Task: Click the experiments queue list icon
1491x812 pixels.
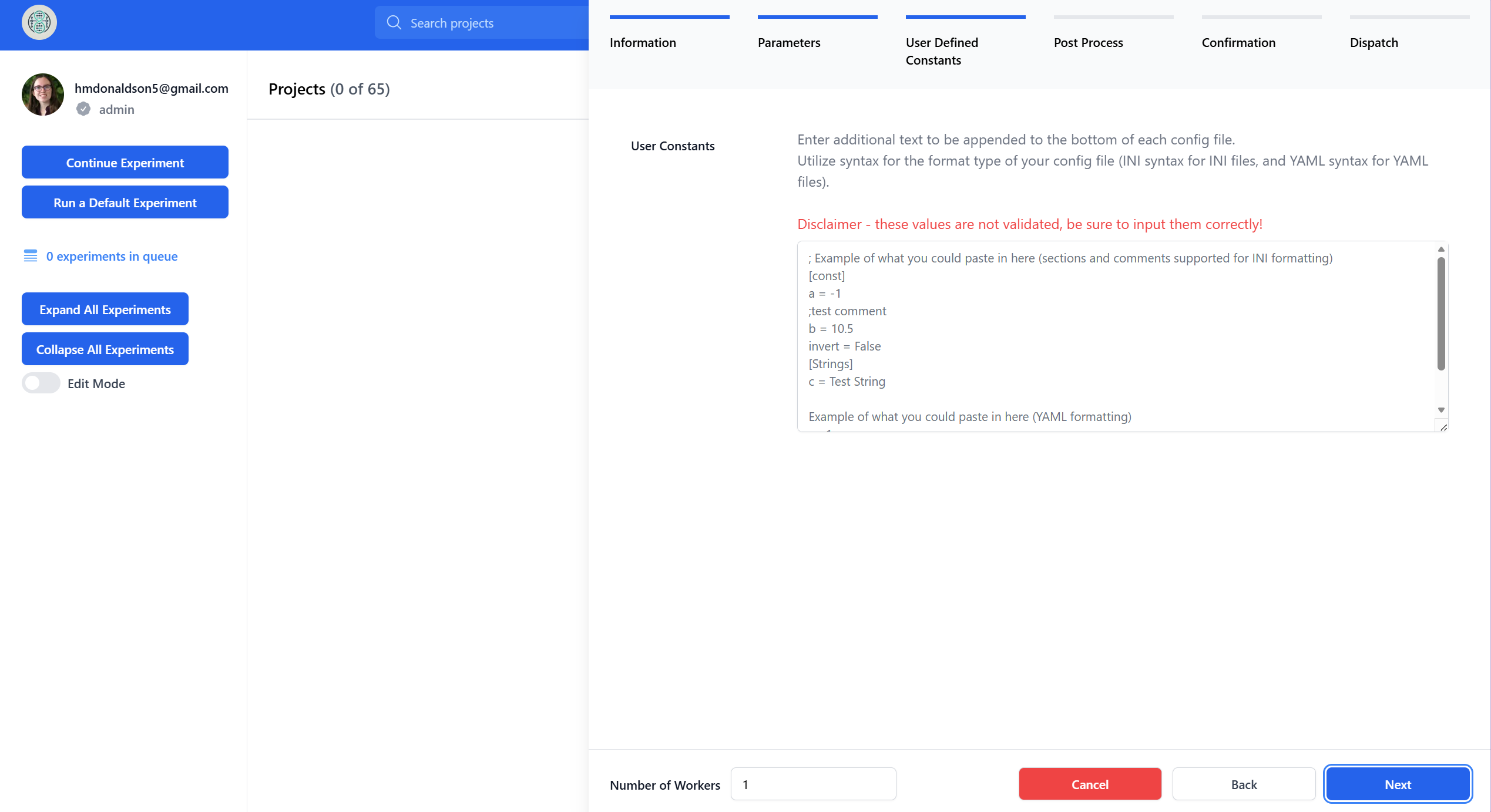Action: coord(31,256)
